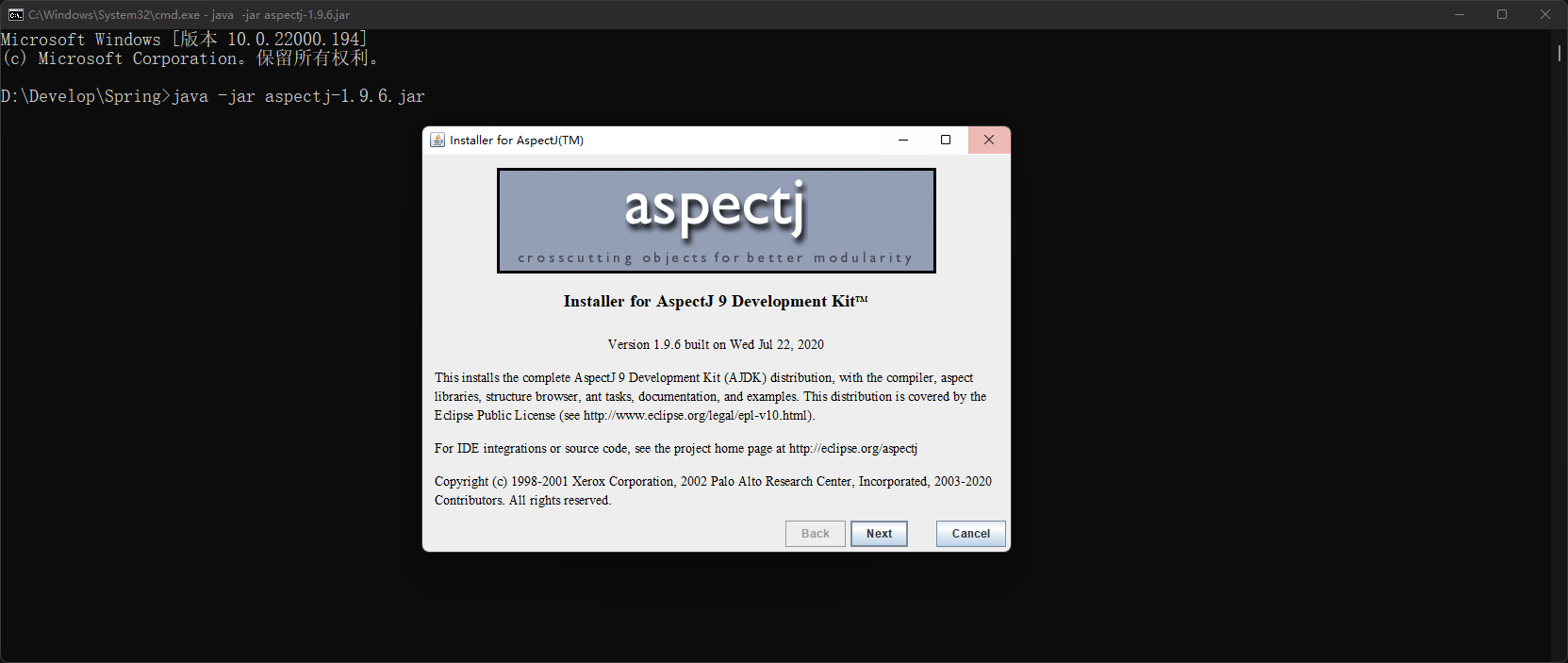Click the 'Installer for AspectJ(TM)' title bar text

coord(517,140)
